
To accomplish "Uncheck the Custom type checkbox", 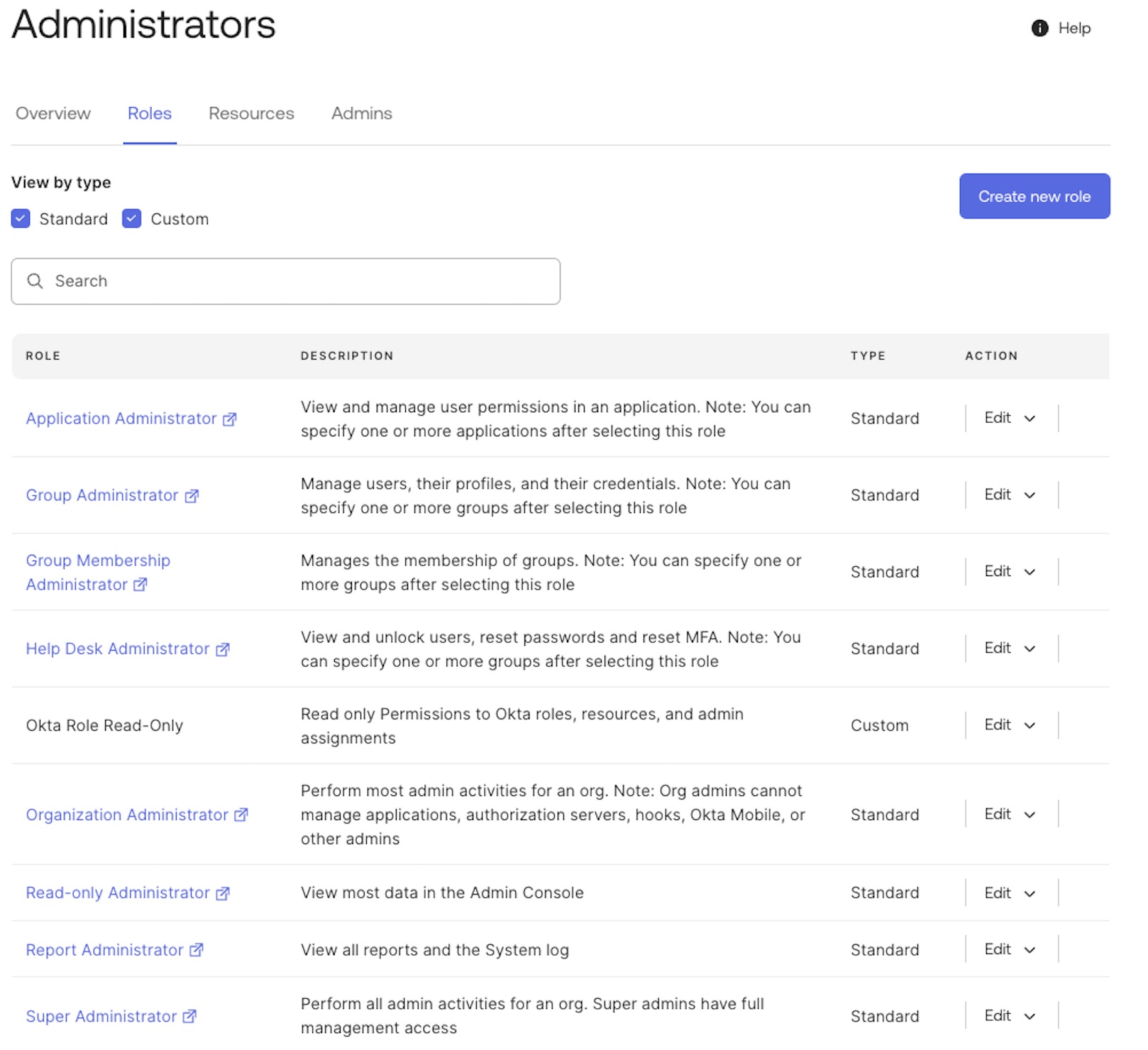I will (x=132, y=219).
